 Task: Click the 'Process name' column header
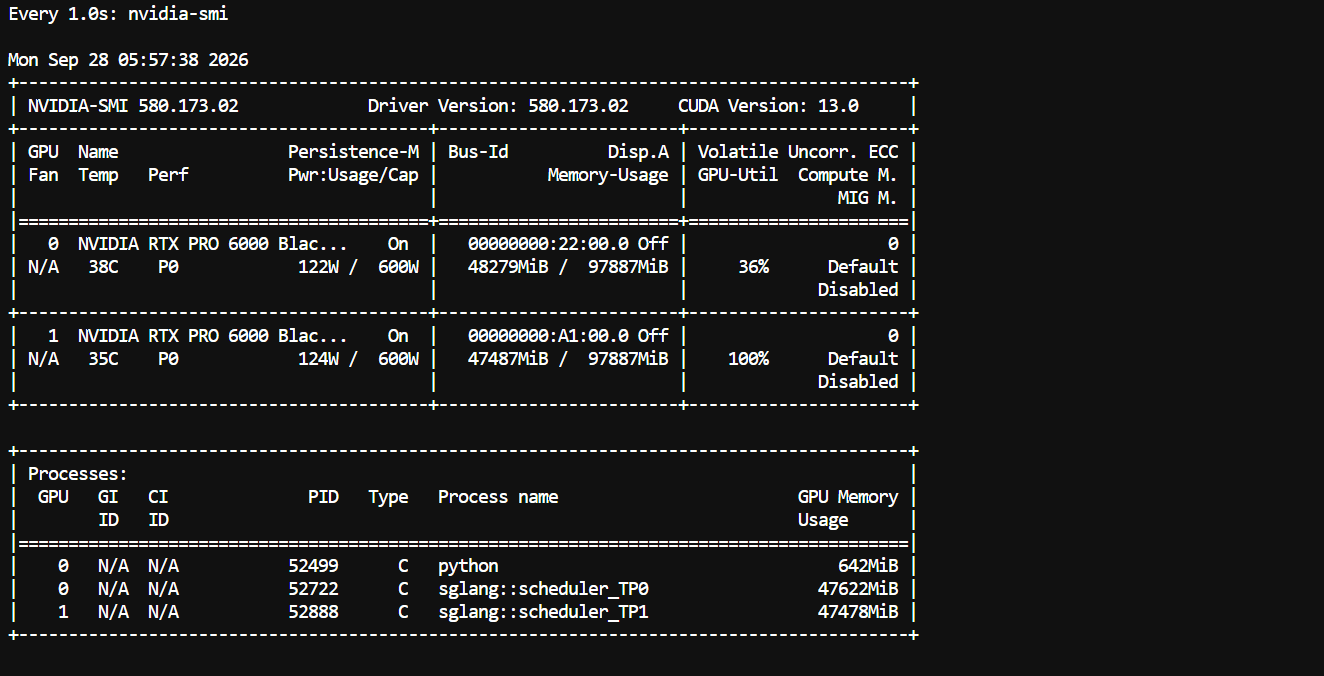tap(498, 497)
